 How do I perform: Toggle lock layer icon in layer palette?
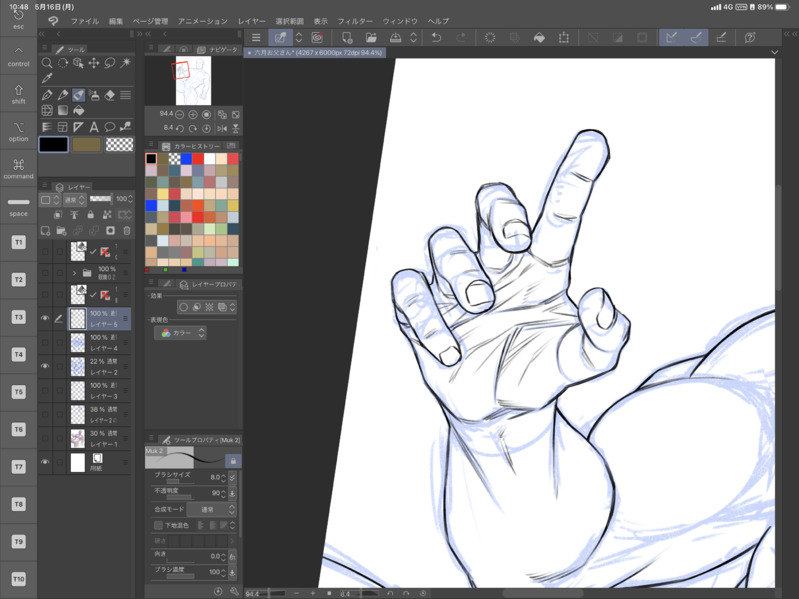coord(91,215)
